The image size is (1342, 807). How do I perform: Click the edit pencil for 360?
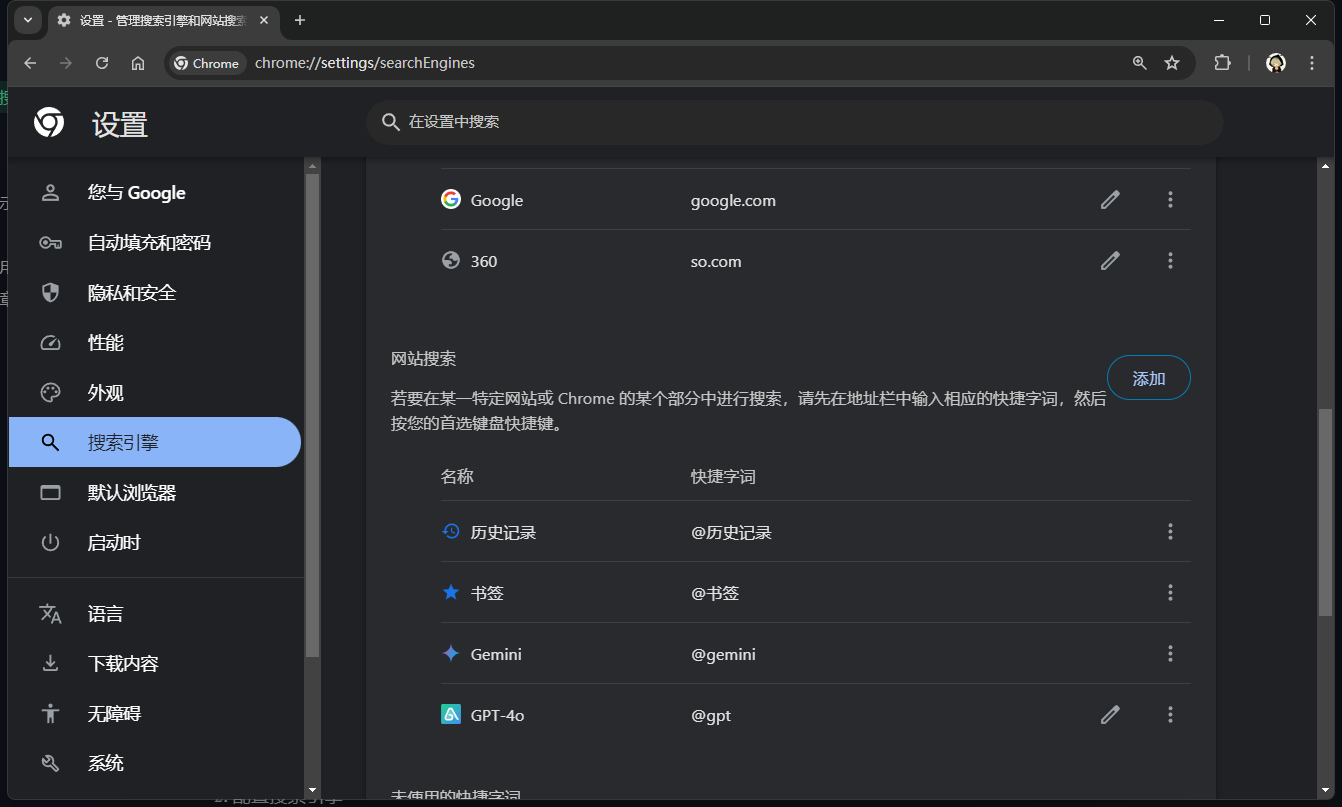coord(1110,261)
